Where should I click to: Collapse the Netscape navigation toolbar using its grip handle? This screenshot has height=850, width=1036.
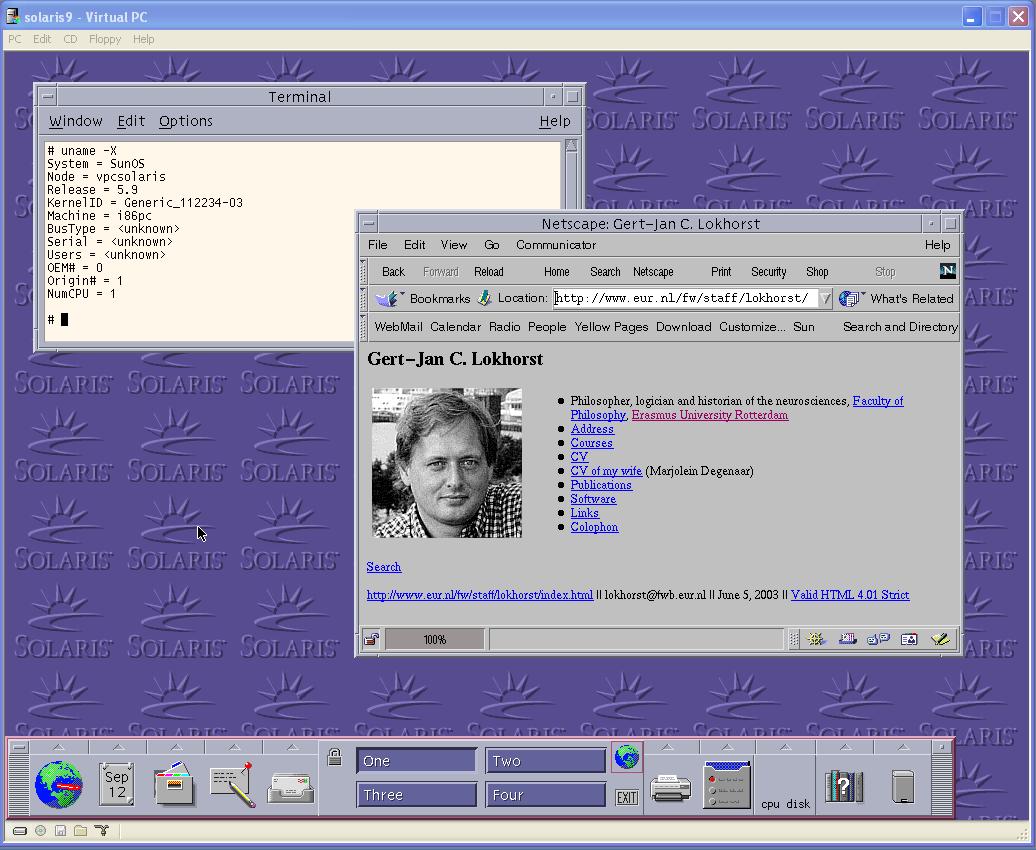click(x=363, y=271)
